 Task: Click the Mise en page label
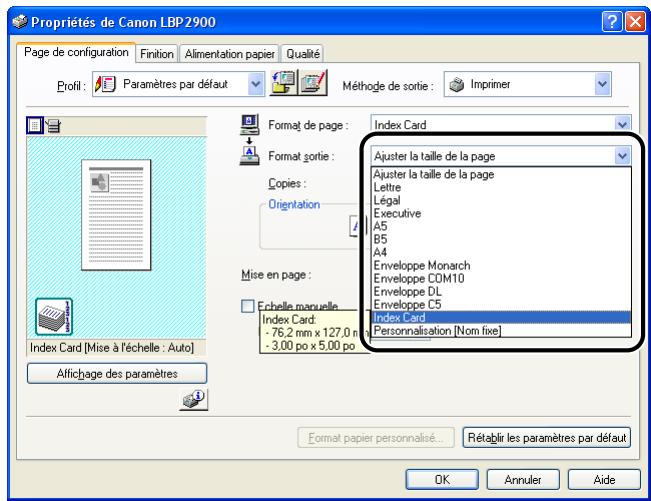point(276,275)
